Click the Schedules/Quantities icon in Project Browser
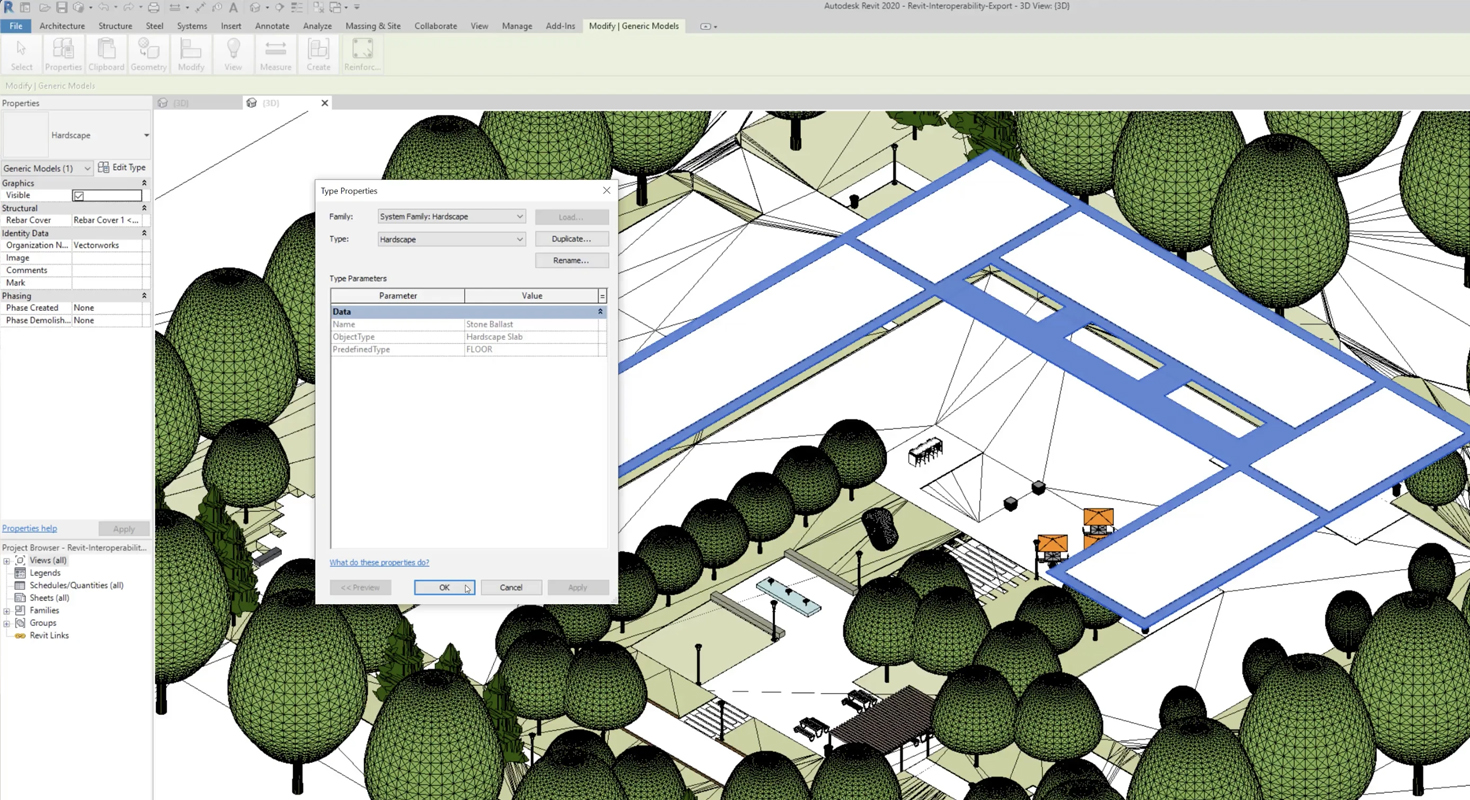 [20, 585]
